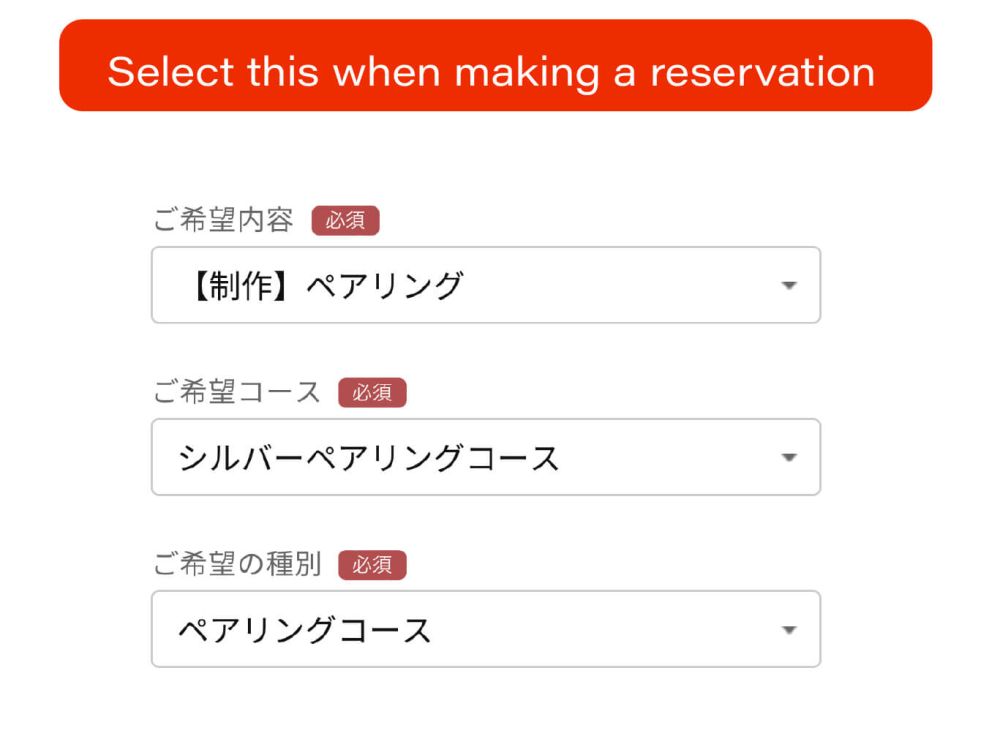Click the ご希望内容 field label
Viewport: 1000px width, 750px height.
(x=223, y=220)
